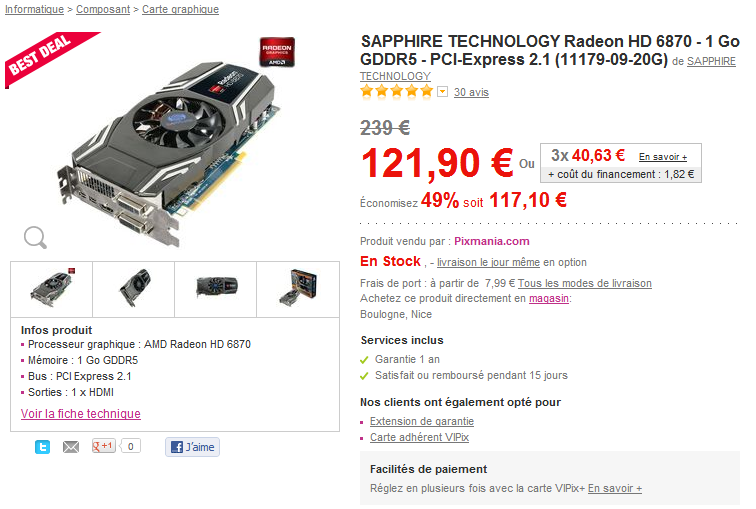
Task: Click the star rating icons
Action: coord(397,91)
